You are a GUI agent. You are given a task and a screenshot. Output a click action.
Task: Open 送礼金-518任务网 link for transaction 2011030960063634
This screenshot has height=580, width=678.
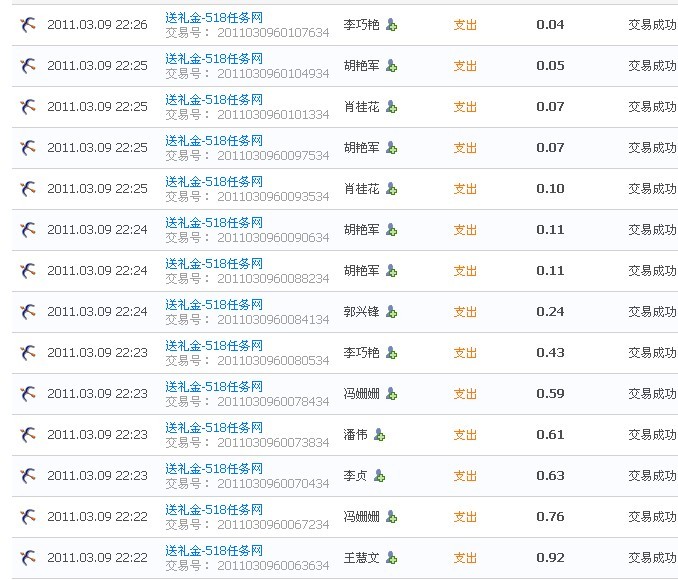pyautogui.click(x=214, y=551)
